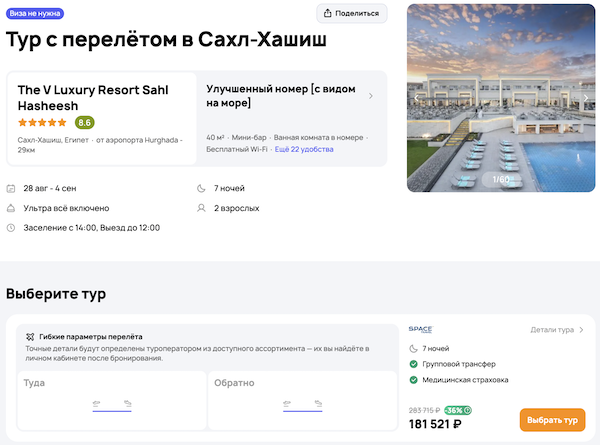Click the Выбрать тур button
The width and height of the screenshot is (600, 445).
[x=552, y=420]
